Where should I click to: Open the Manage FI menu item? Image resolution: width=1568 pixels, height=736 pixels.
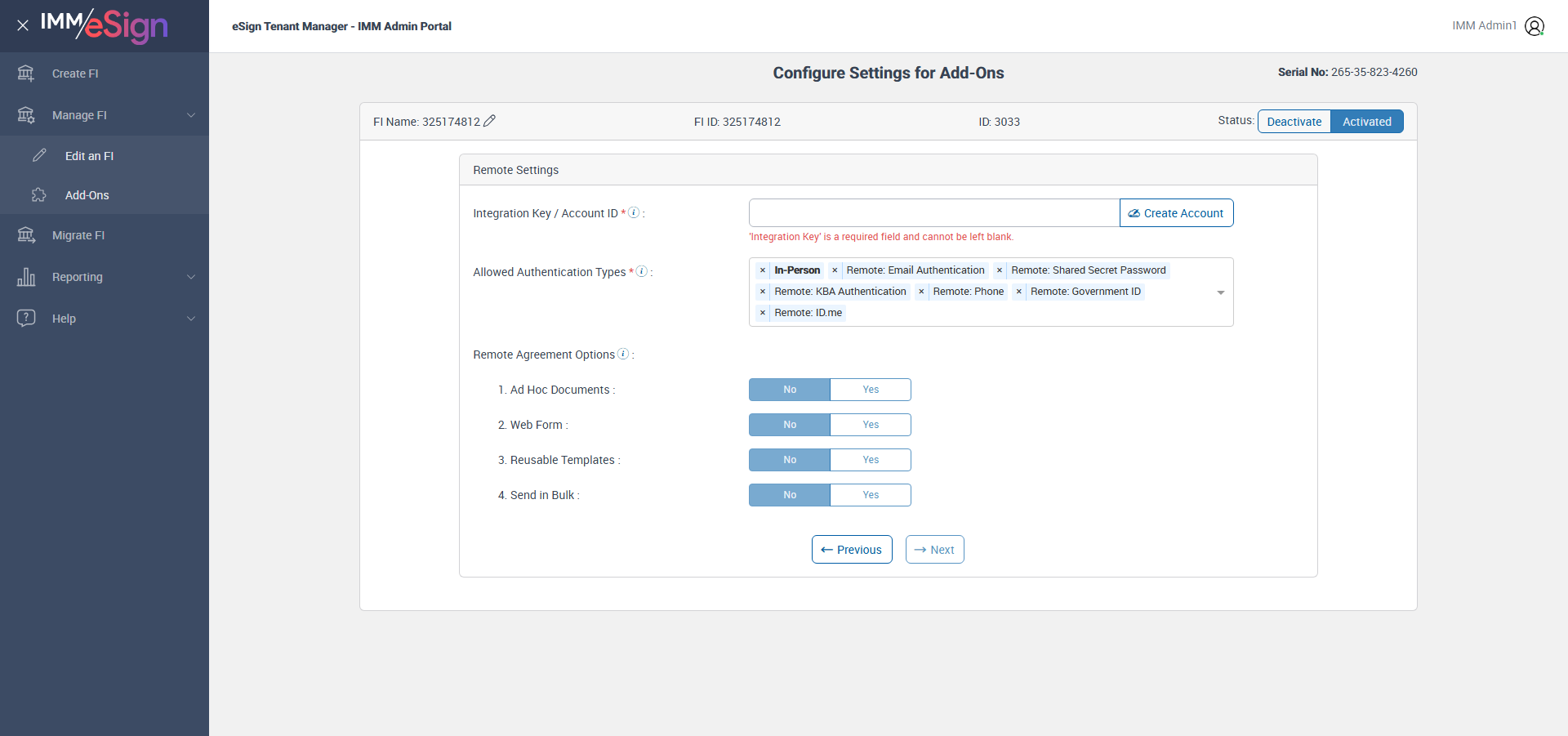click(x=105, y=115)
